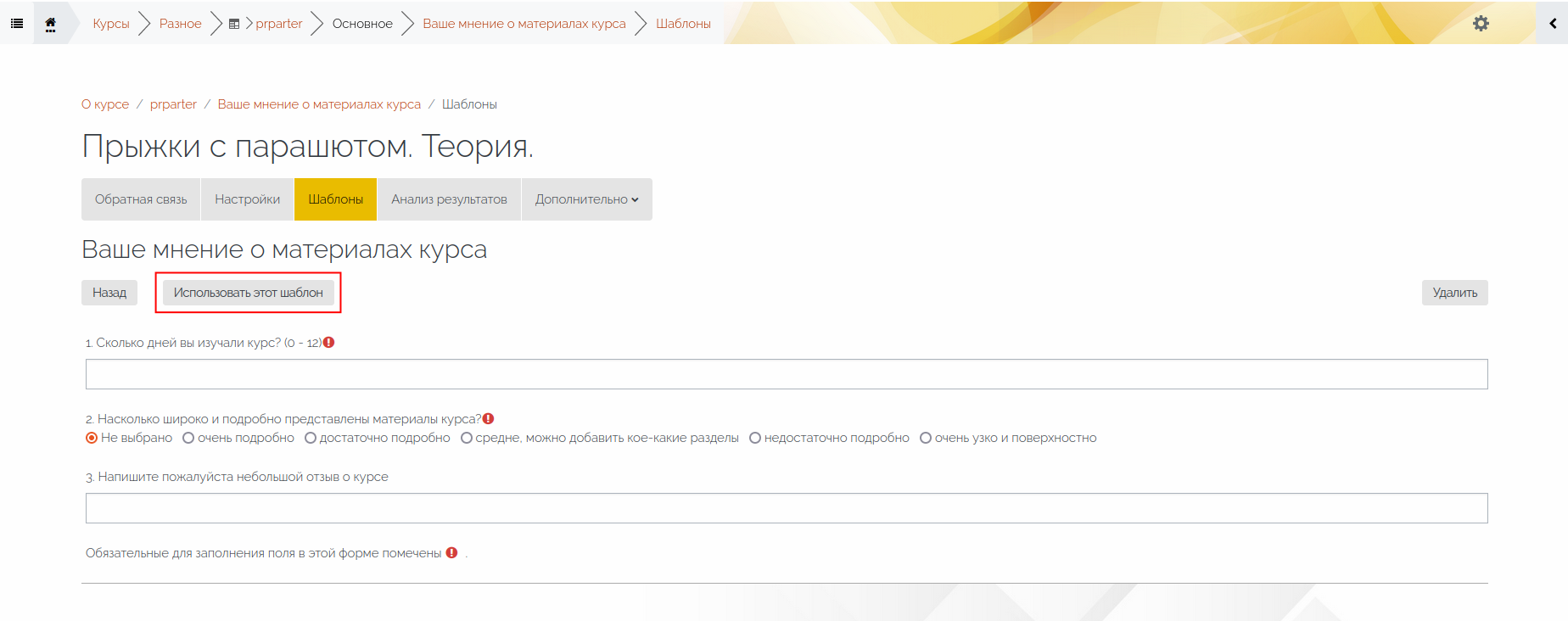Click the course sections icon before prparter
1568x621 pixels.
(x=234, y=24)
